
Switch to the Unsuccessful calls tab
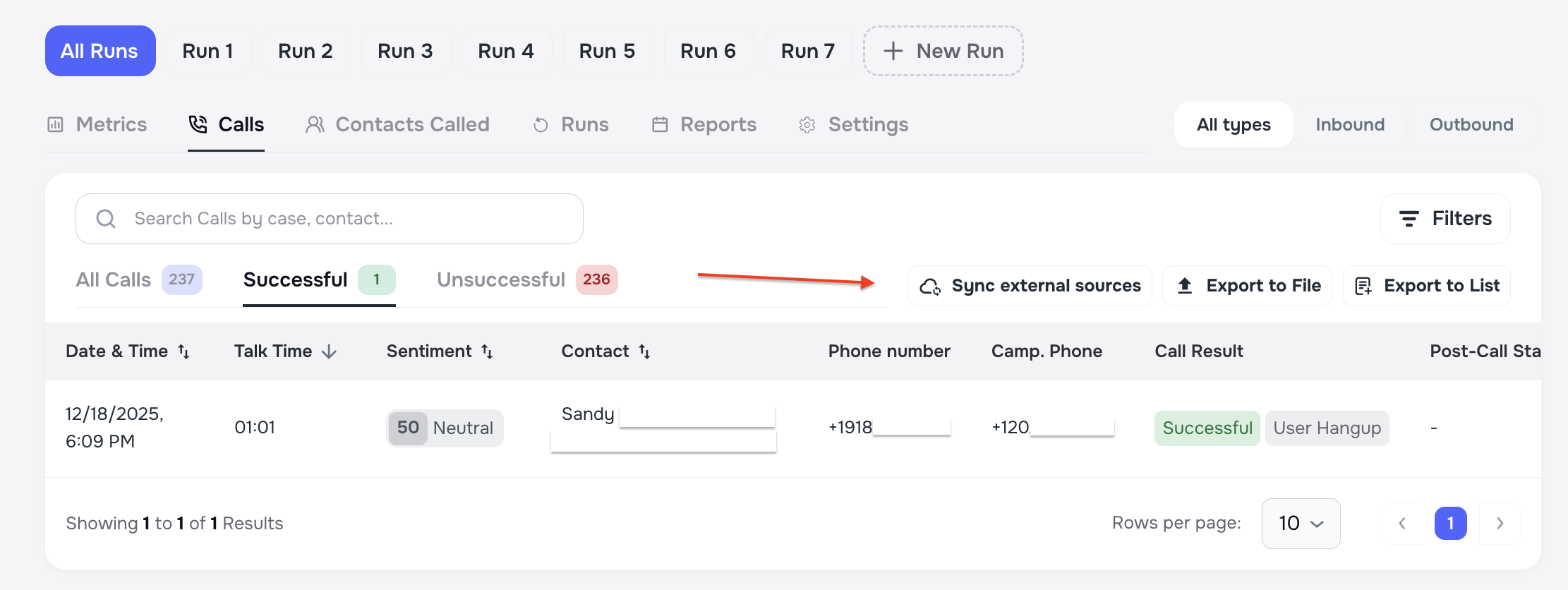click(502, 279)
